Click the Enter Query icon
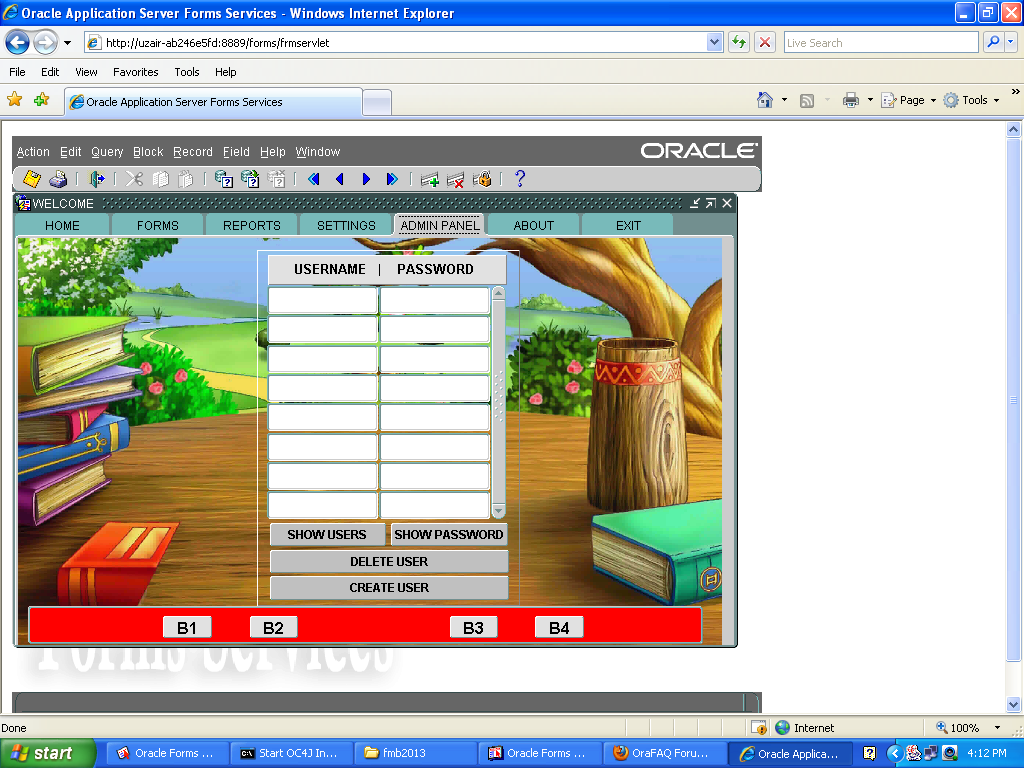Image resolution: width=1024 pixels, height=768 pixels. pos(223,178)
